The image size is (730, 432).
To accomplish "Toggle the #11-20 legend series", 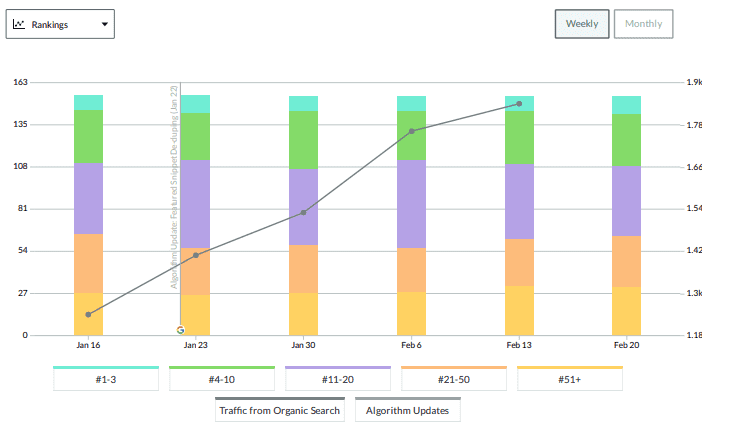I will 338,380.
